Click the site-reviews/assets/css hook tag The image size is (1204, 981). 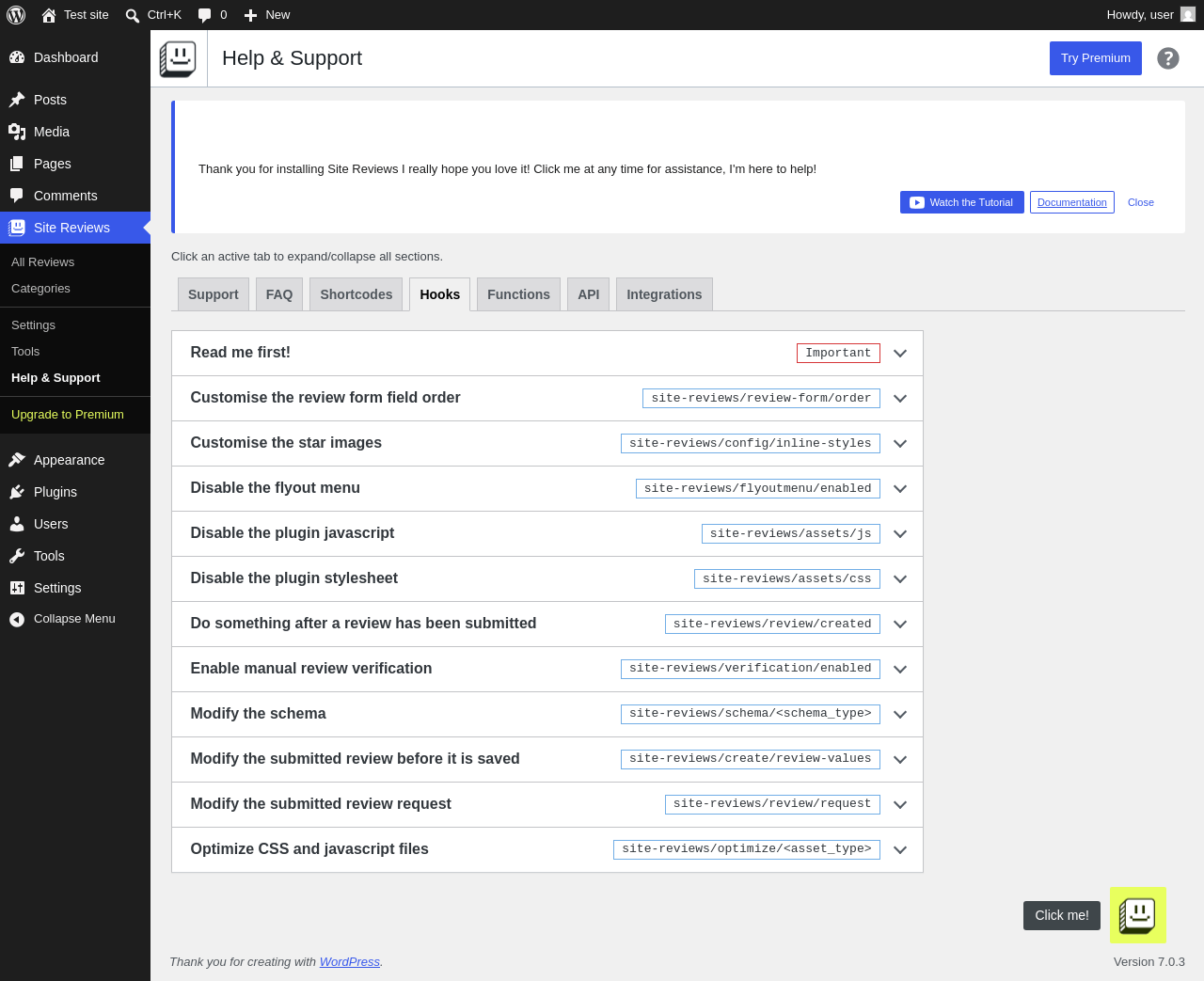coord(787,578)
